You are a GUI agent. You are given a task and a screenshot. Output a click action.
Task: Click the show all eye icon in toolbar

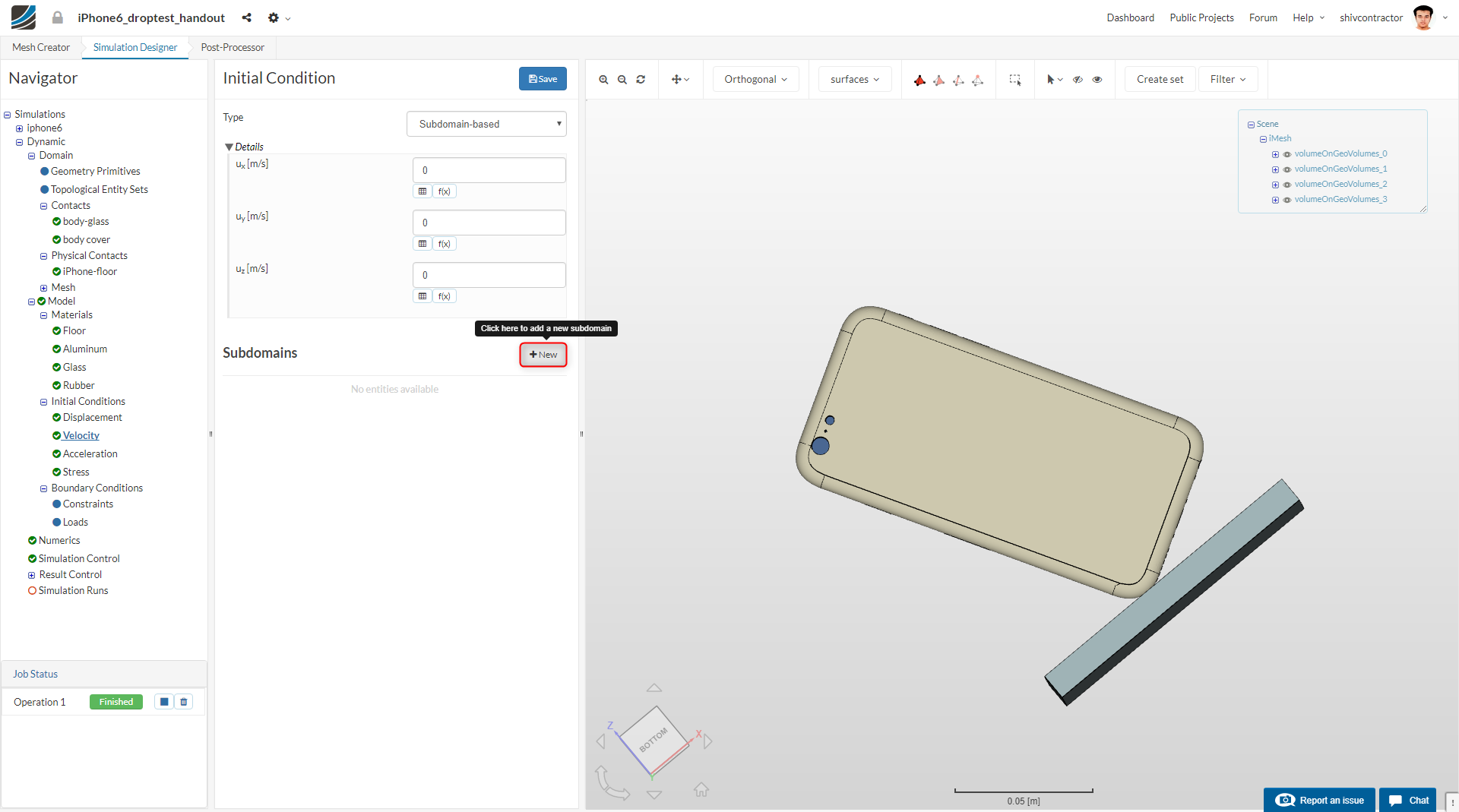click(1097, 80)
